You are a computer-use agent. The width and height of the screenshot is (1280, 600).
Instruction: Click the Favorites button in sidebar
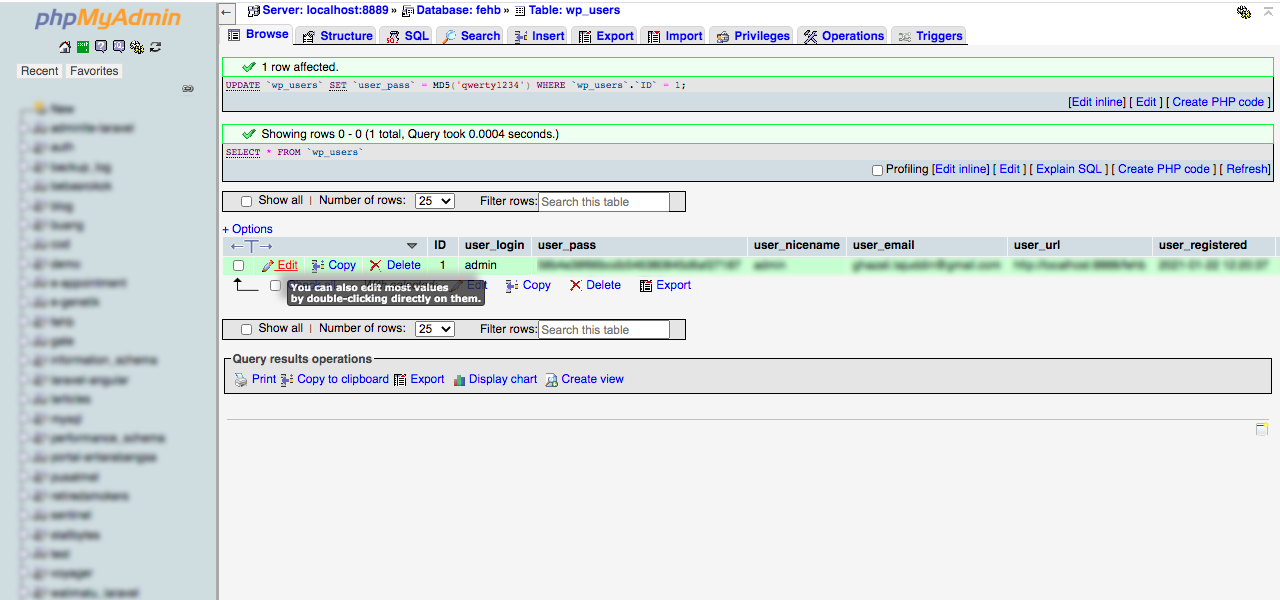(94, 71)
